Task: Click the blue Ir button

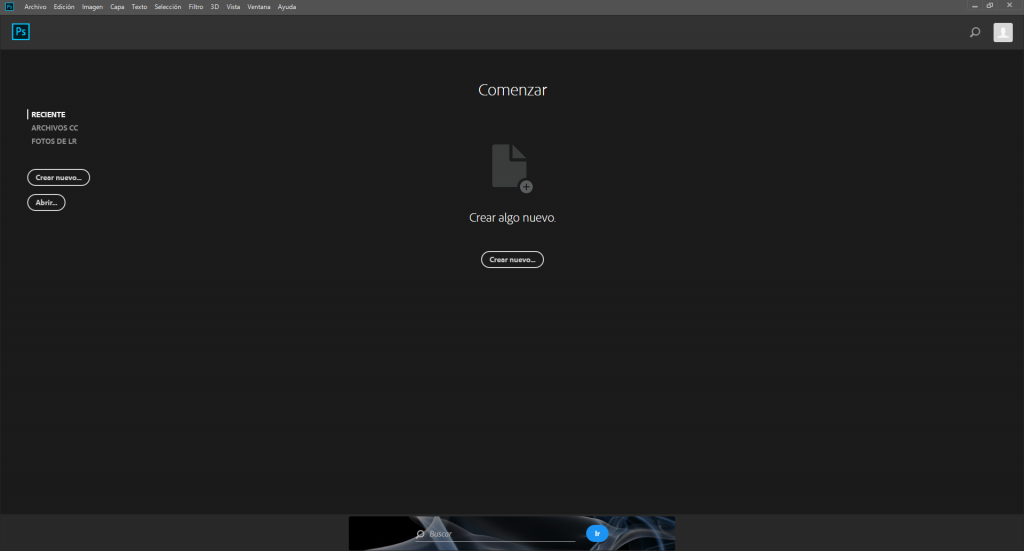Action: tap(597, 534)
